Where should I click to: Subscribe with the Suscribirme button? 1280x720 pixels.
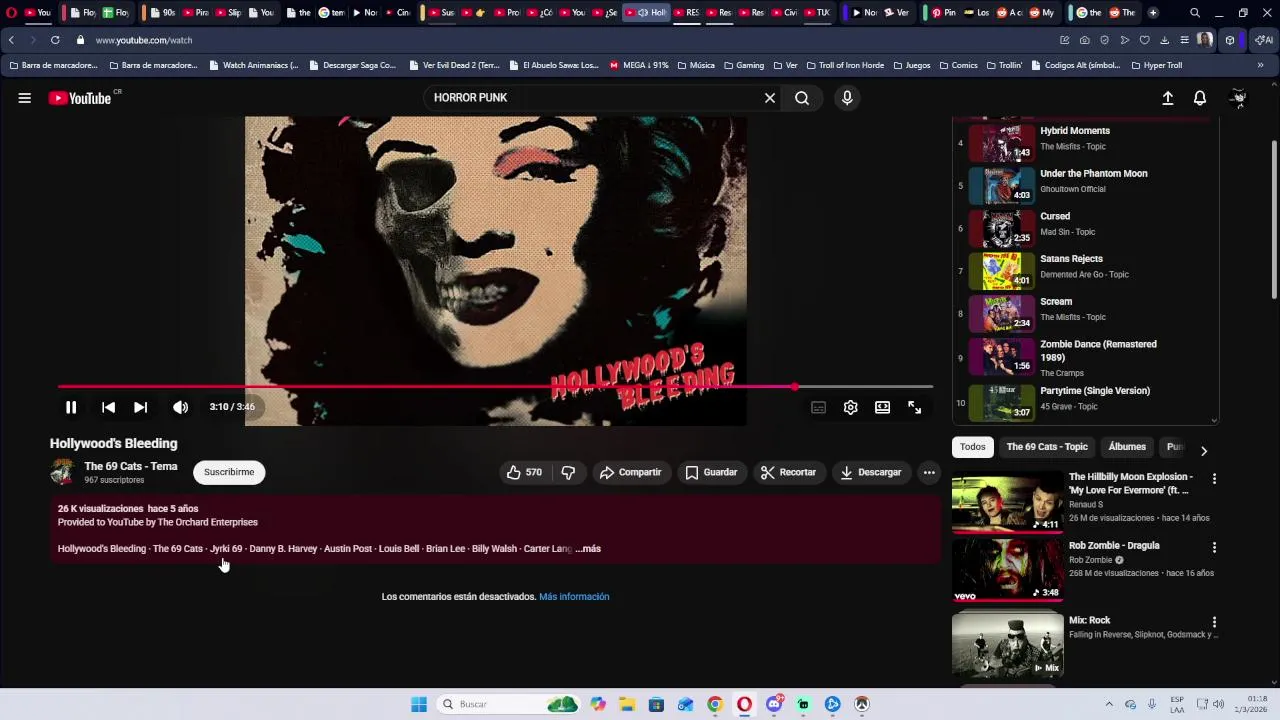click(x=229, y=472)
